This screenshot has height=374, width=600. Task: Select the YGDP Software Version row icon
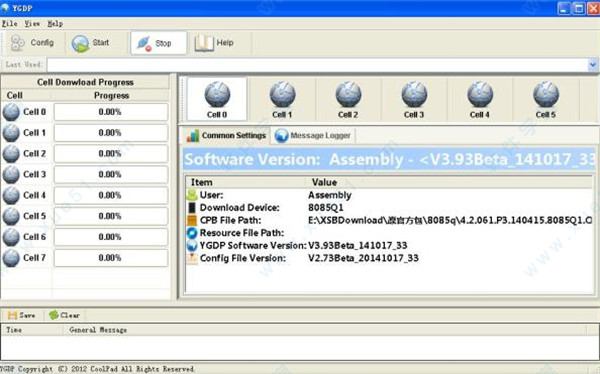pos(192,245)
